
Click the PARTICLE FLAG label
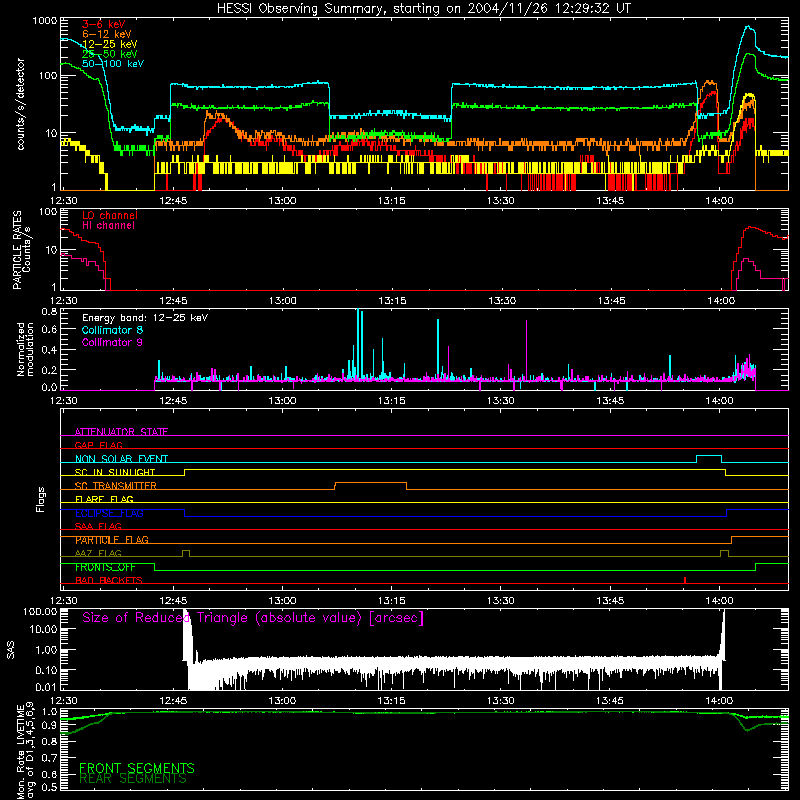(112, 540)
